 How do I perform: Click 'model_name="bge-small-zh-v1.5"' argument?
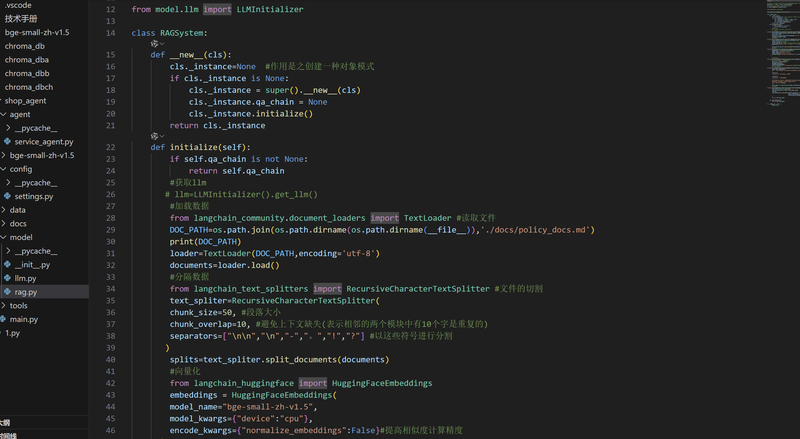tap(243, 407)
